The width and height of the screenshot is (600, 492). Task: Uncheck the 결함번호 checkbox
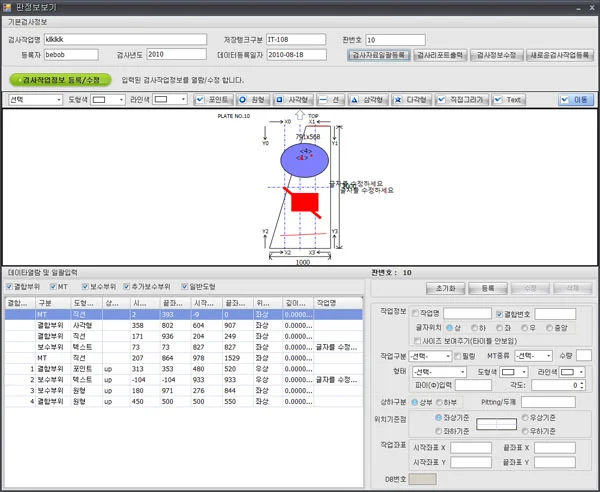tap(499, 314)
